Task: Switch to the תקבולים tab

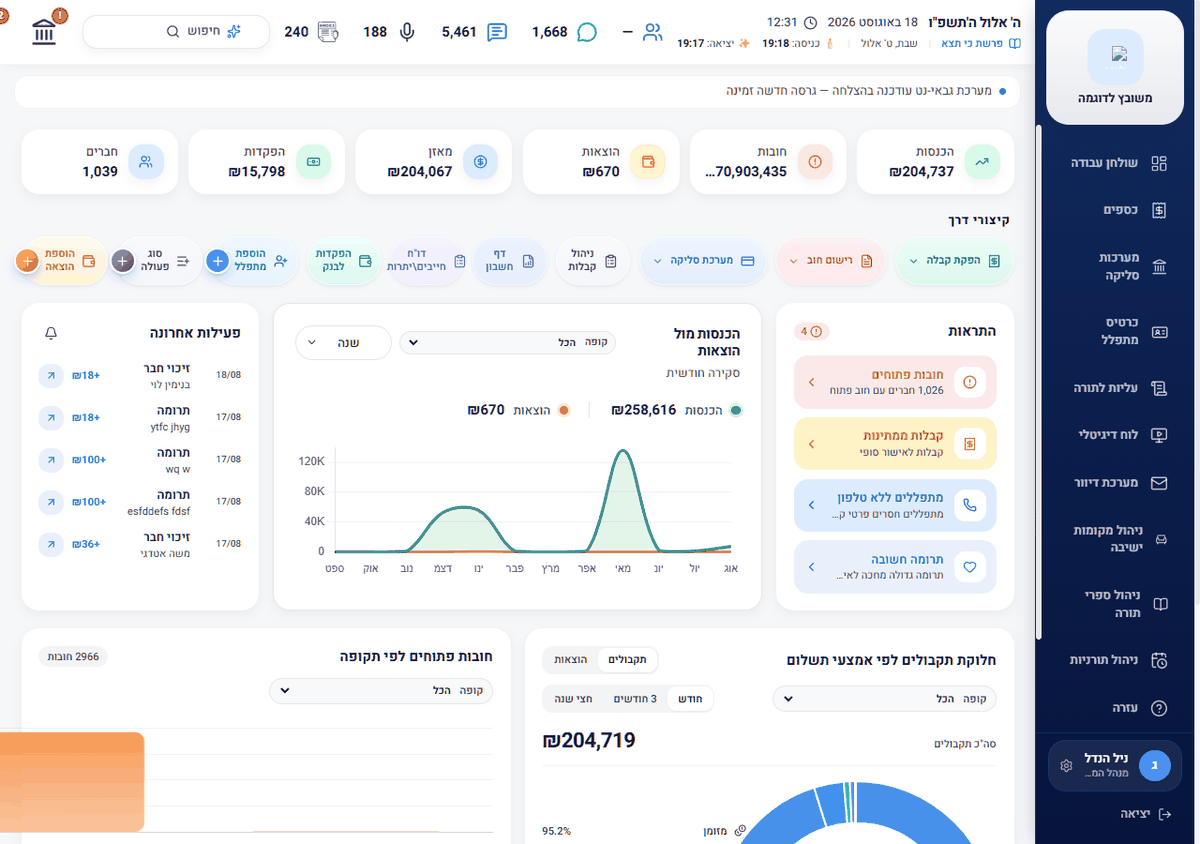Action: pyautogui.click(x=627, y=660)
